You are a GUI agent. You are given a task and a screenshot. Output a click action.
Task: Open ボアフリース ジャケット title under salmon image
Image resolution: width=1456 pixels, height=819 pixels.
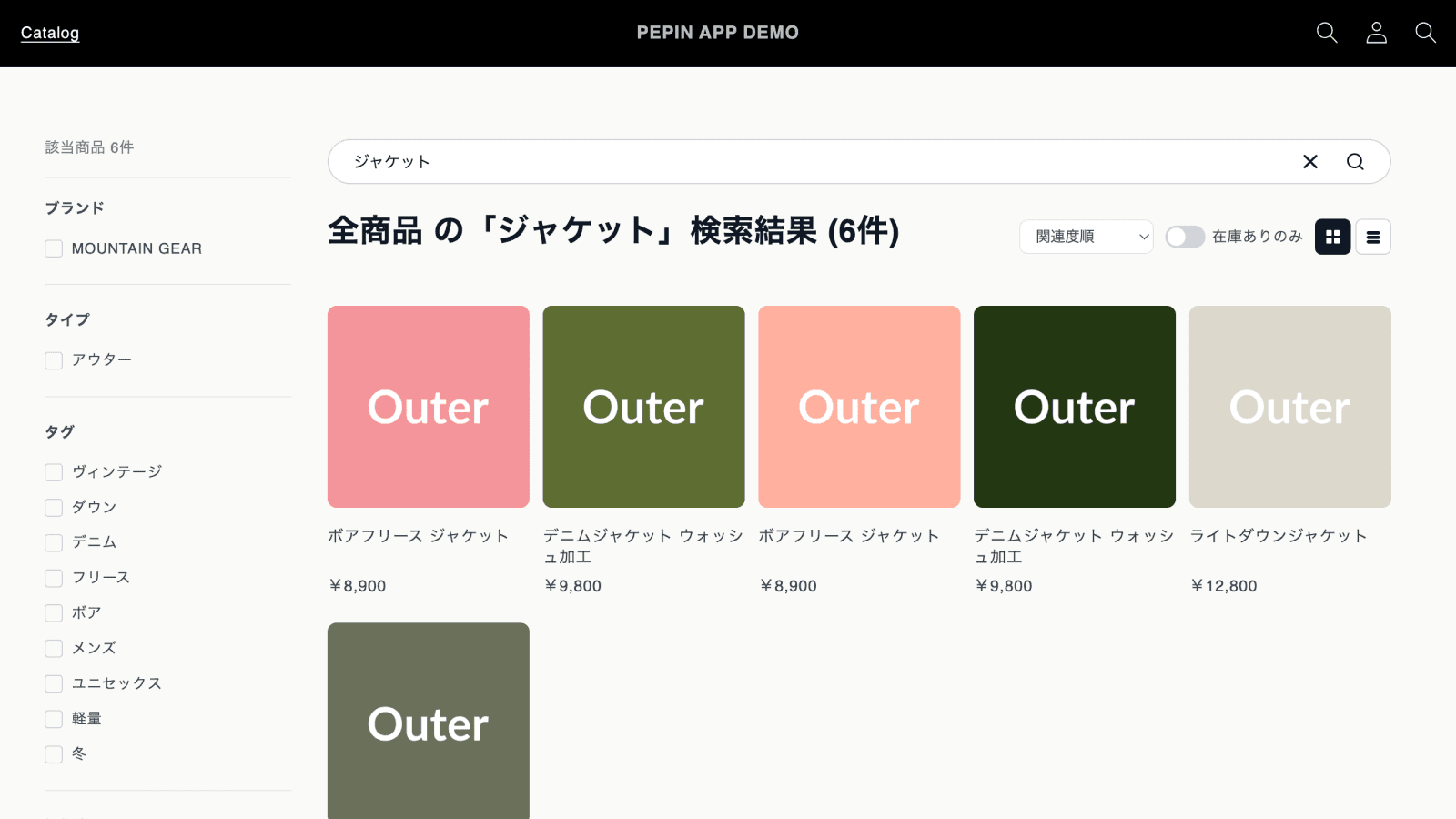849,536
